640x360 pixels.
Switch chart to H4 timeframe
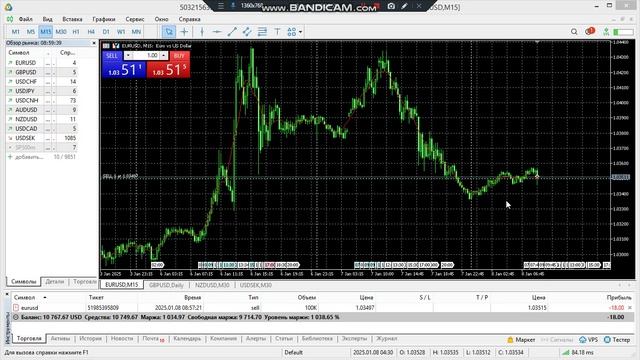point(91,31)
